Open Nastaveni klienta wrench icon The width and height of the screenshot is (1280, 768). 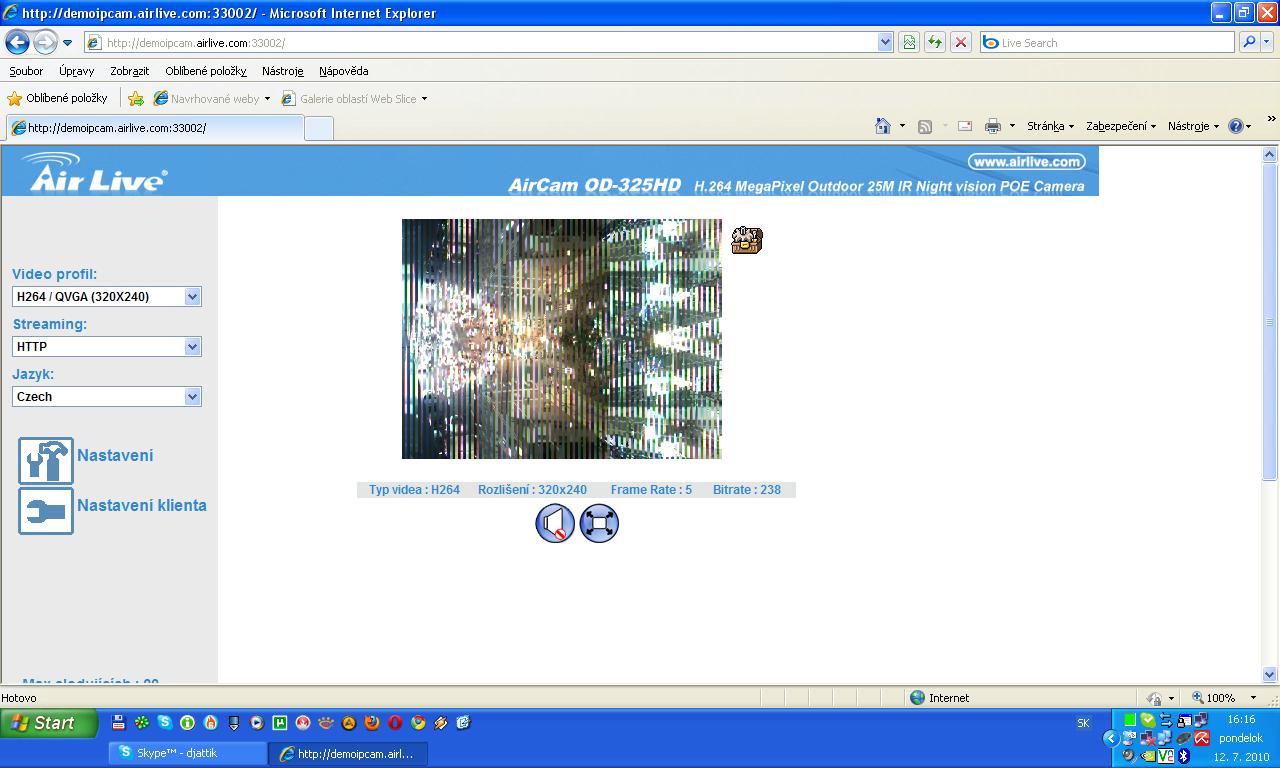45,512
